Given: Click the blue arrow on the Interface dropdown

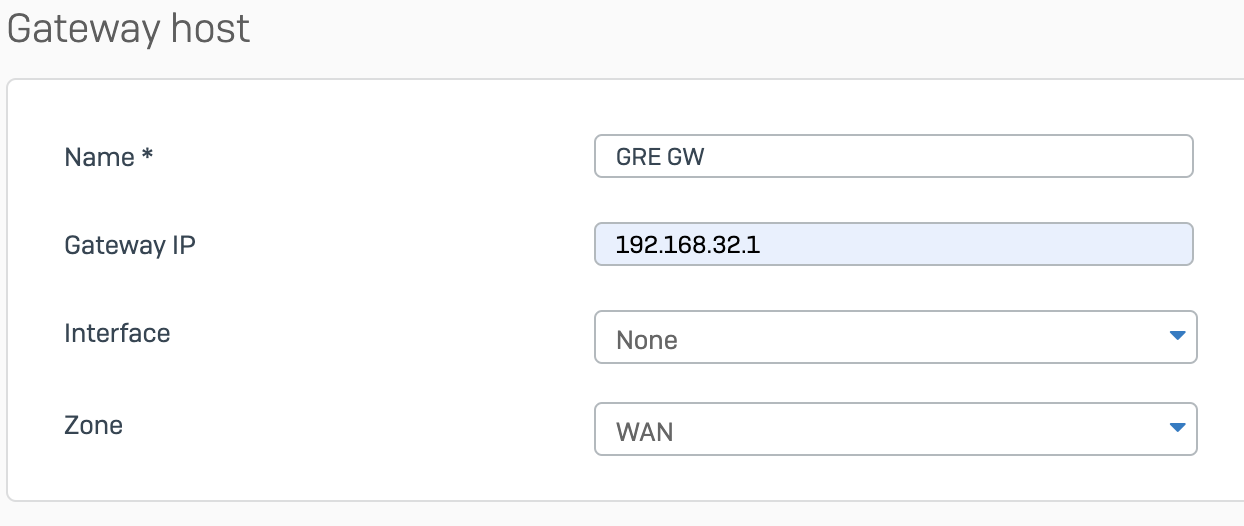Looking at the screenshot, I should (1177, 336).
